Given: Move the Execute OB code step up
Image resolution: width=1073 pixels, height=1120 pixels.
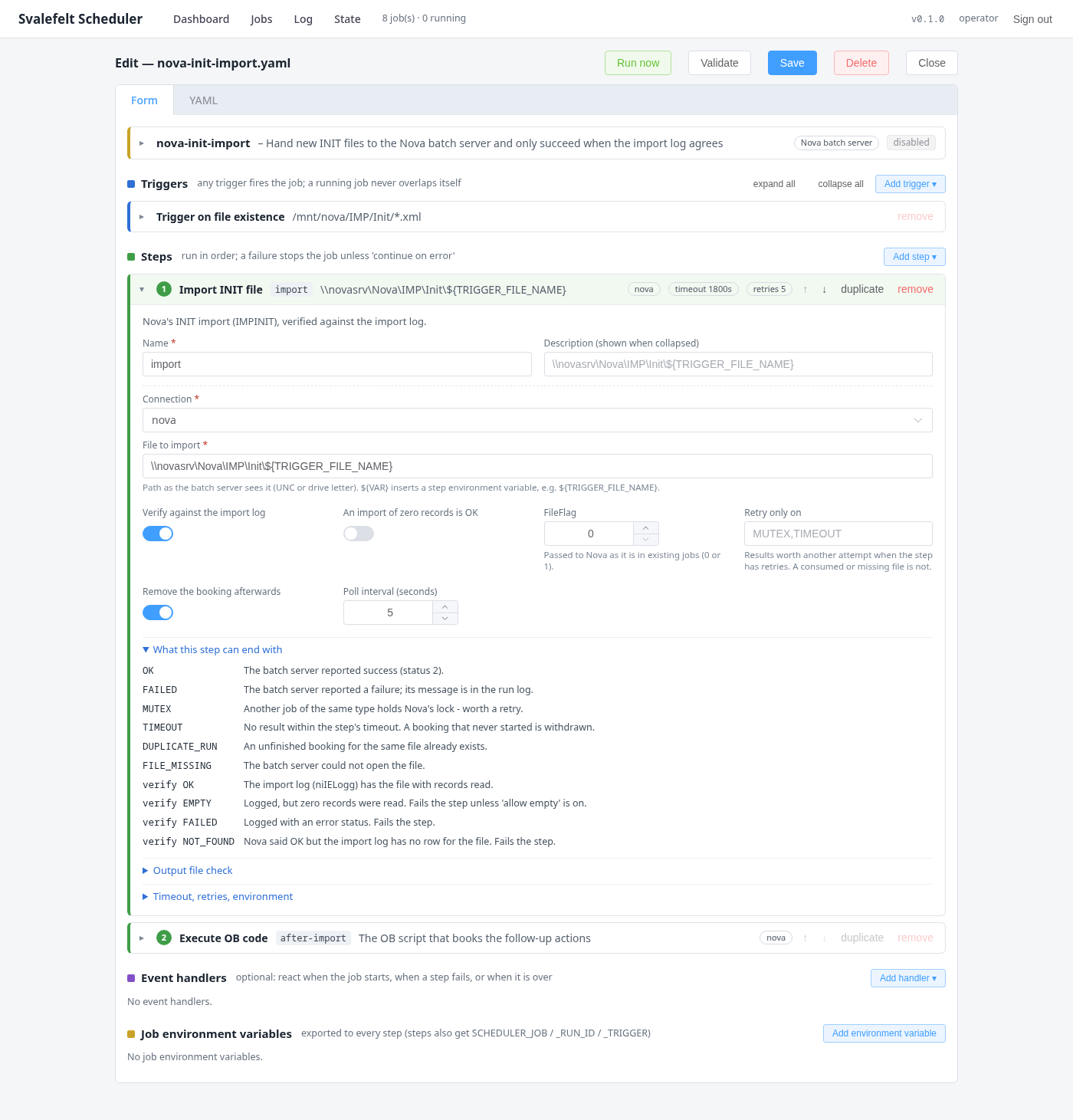Looking at the screenshot, I should click(x=805, y=938).
